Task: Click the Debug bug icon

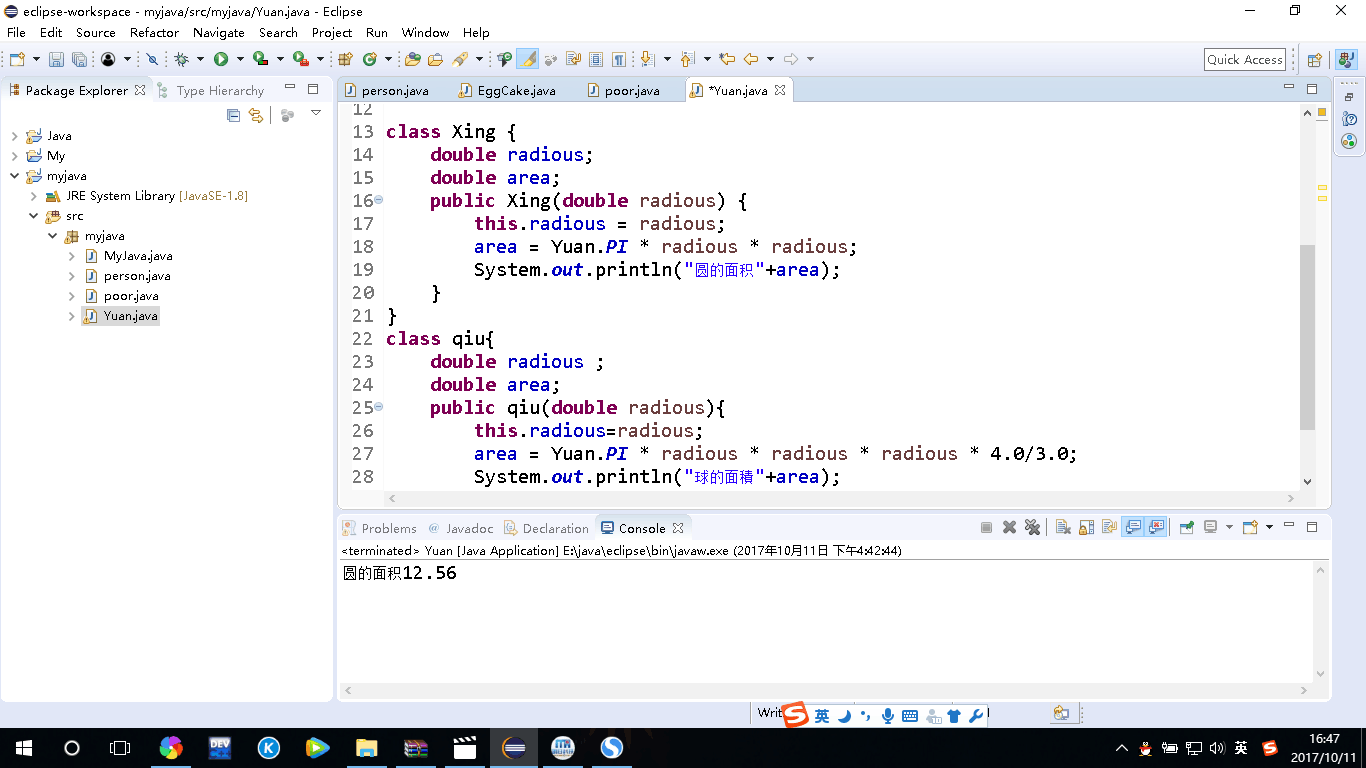Action: (x=182, y=59)
